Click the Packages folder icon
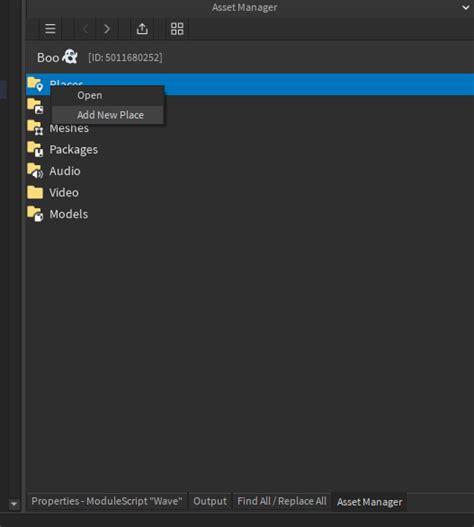474x527 pixels. click(35, 149)
